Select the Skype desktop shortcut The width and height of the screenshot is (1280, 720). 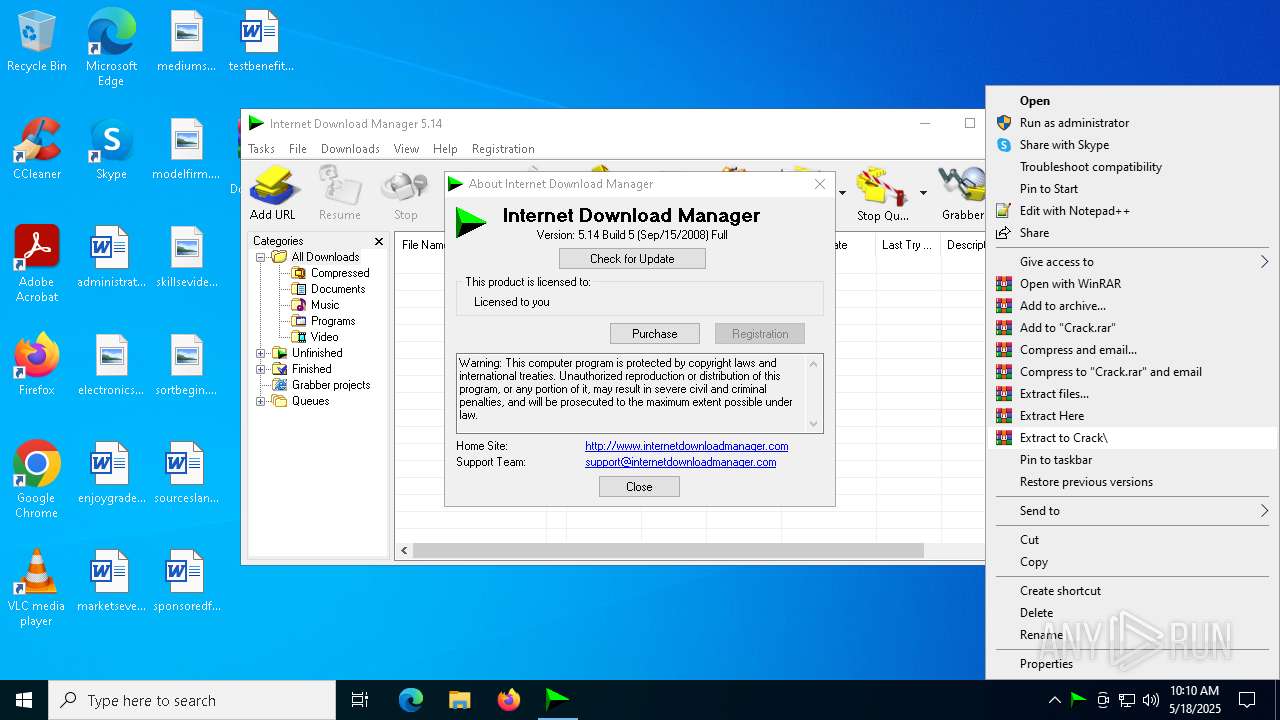(111, 150)
